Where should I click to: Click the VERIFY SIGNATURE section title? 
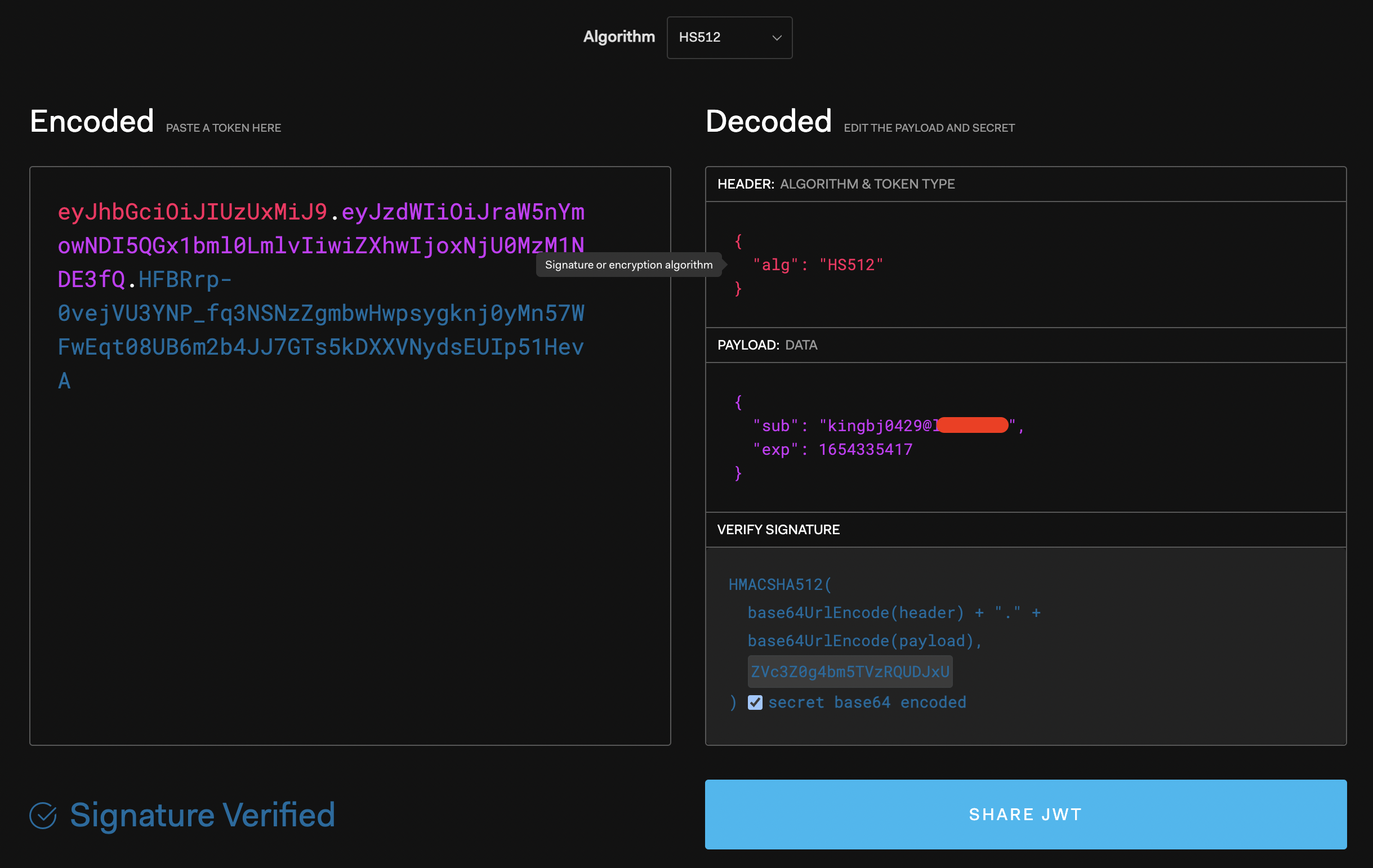778,530
